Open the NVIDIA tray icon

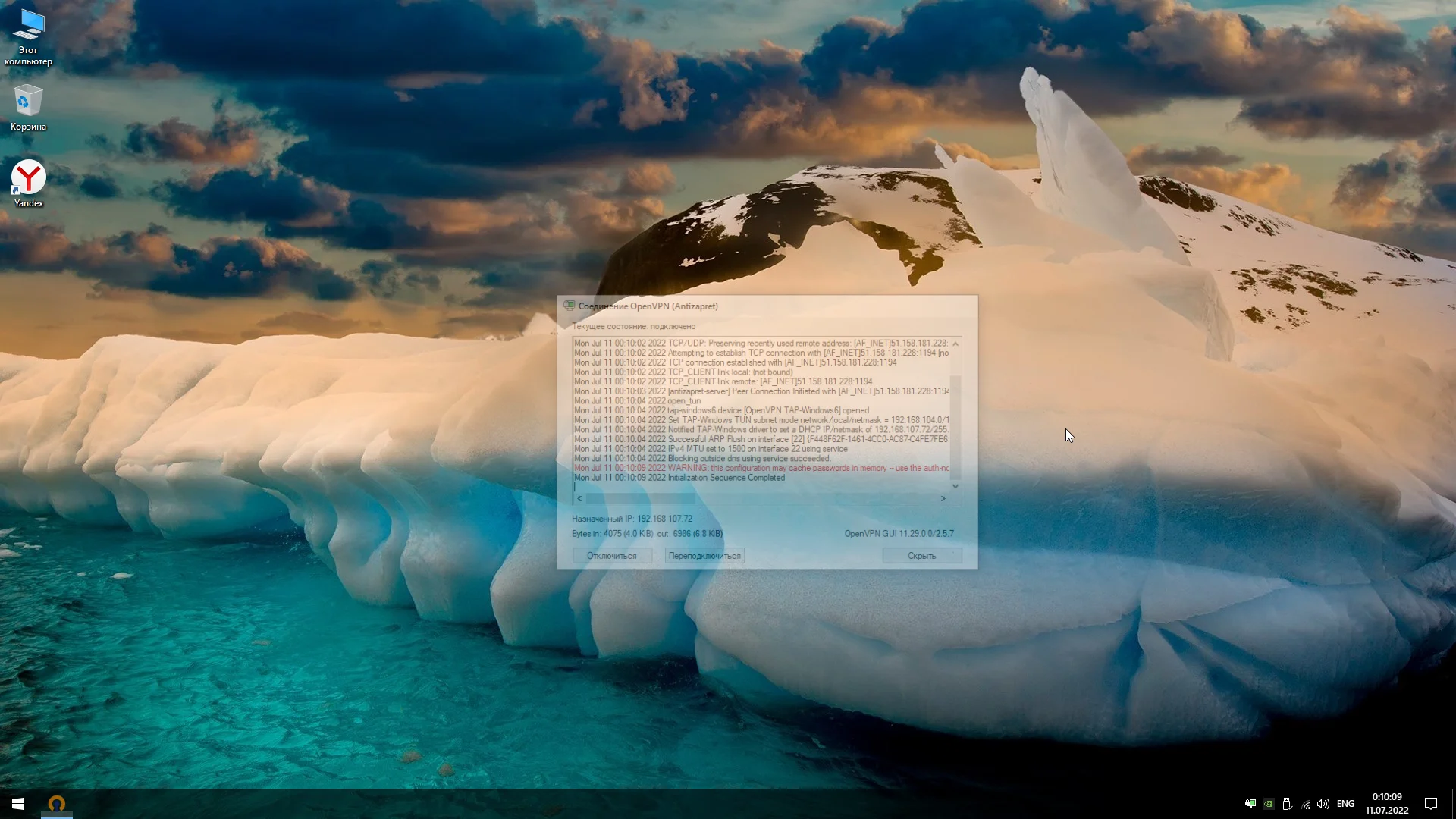(1268, 804)
